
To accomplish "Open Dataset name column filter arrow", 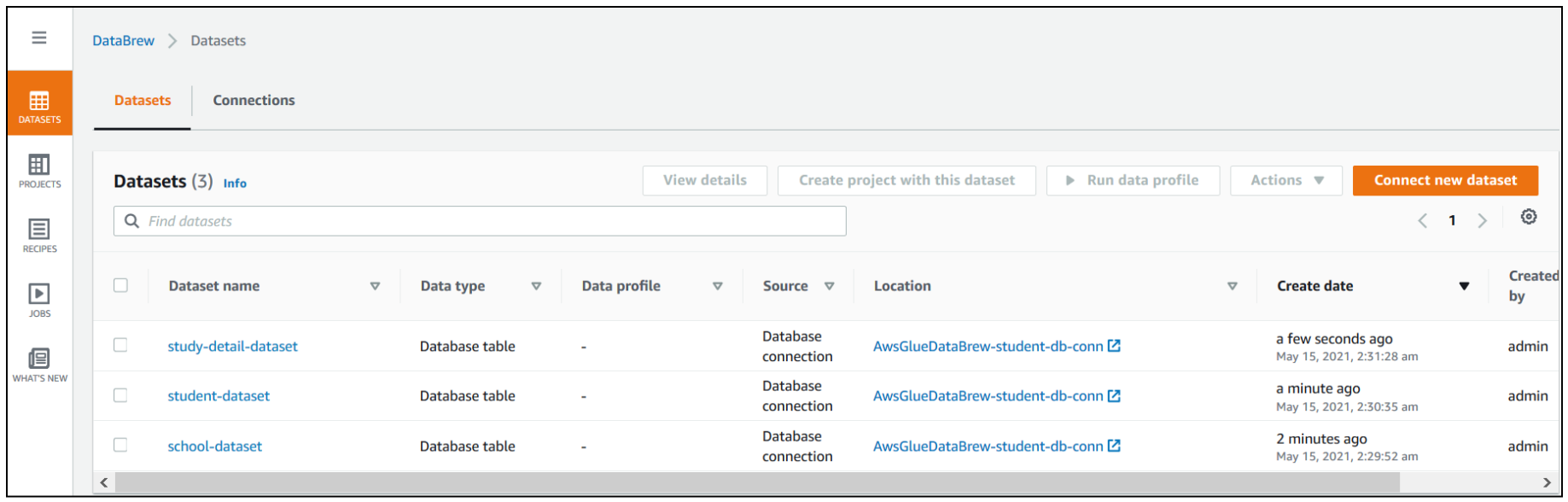I will pyautogui.click(x=375, y=286).
